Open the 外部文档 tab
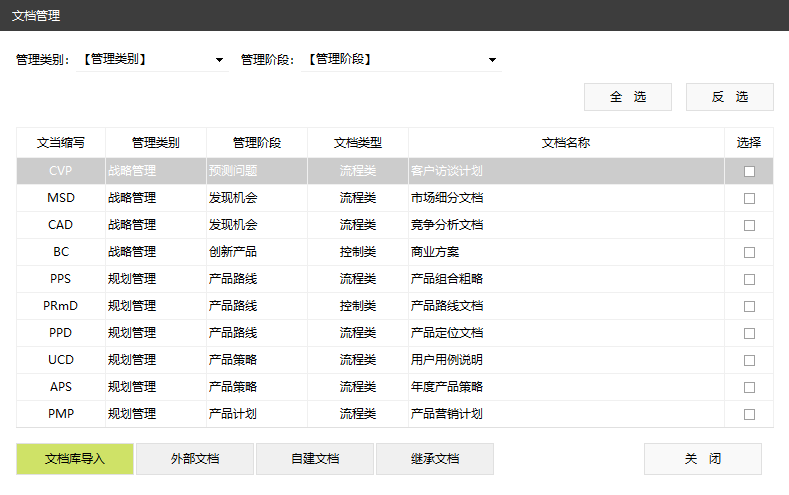This screenshot has height=495, width=789. [x=195, y=459]
